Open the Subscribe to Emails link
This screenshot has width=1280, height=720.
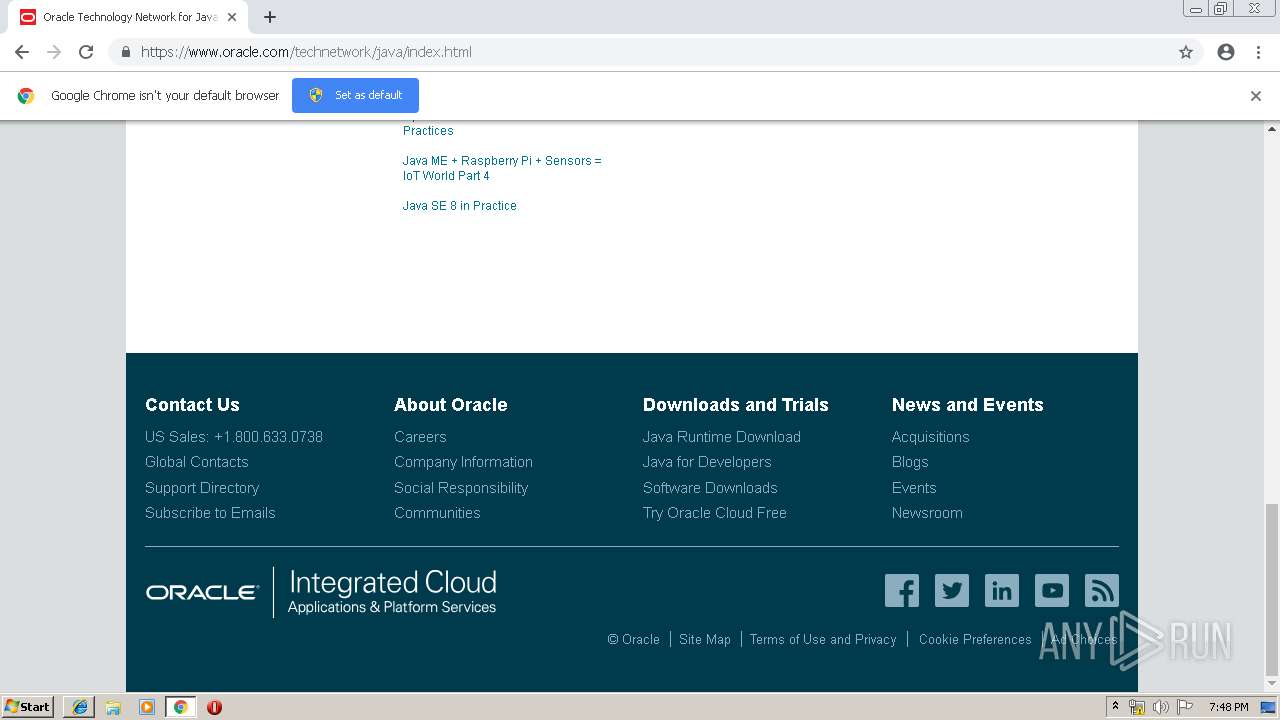click(x=210, y=513)
